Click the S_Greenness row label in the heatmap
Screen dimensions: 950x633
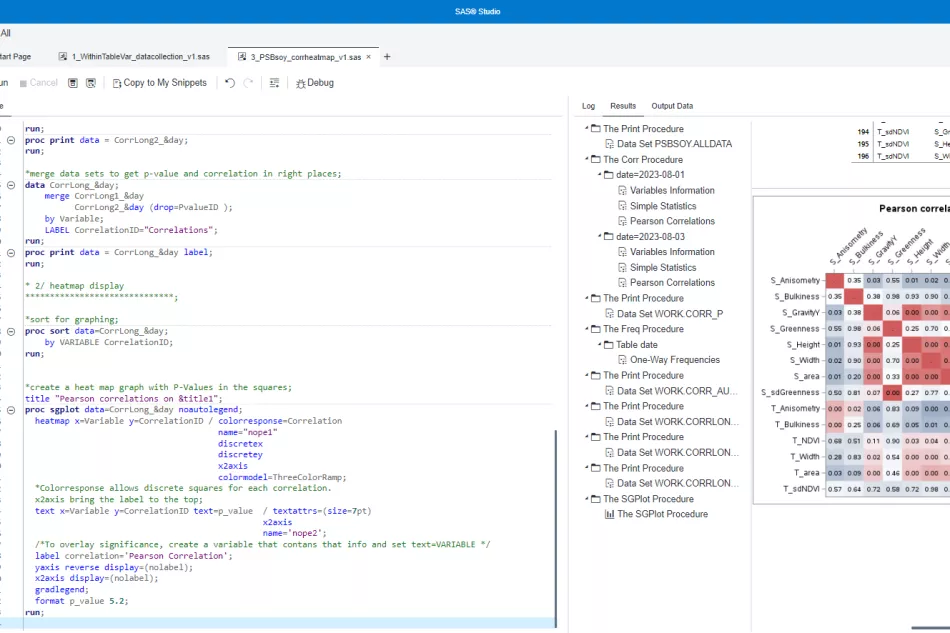(x=794, y=329)
